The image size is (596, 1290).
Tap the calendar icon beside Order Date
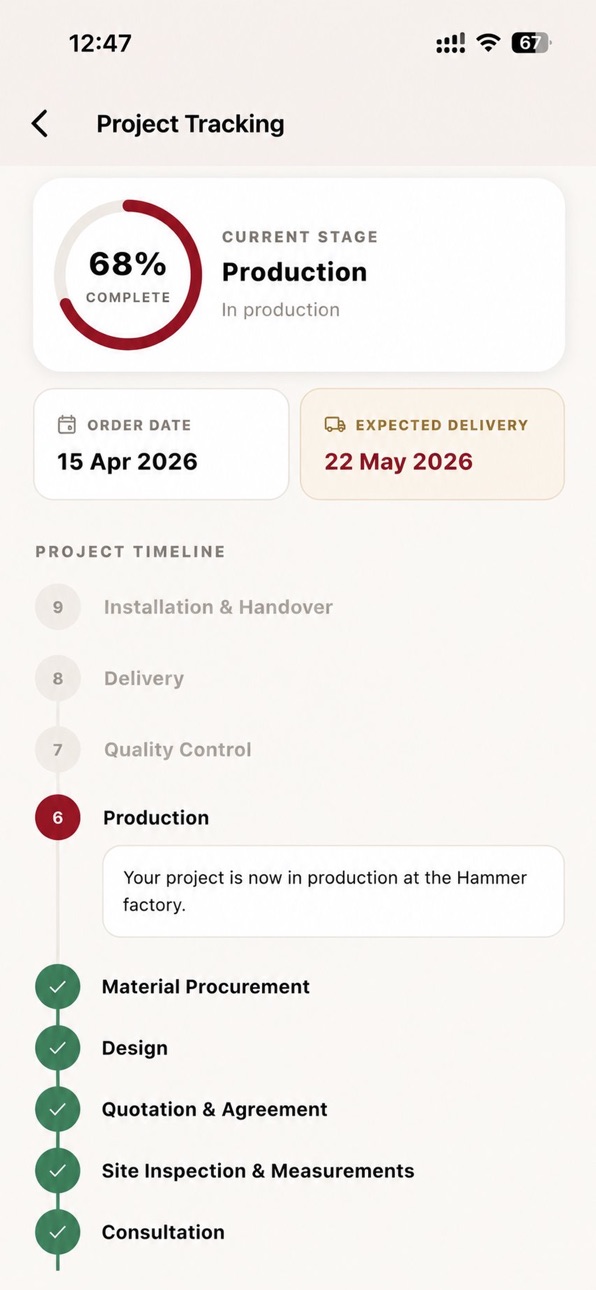[x=67, y=425]
